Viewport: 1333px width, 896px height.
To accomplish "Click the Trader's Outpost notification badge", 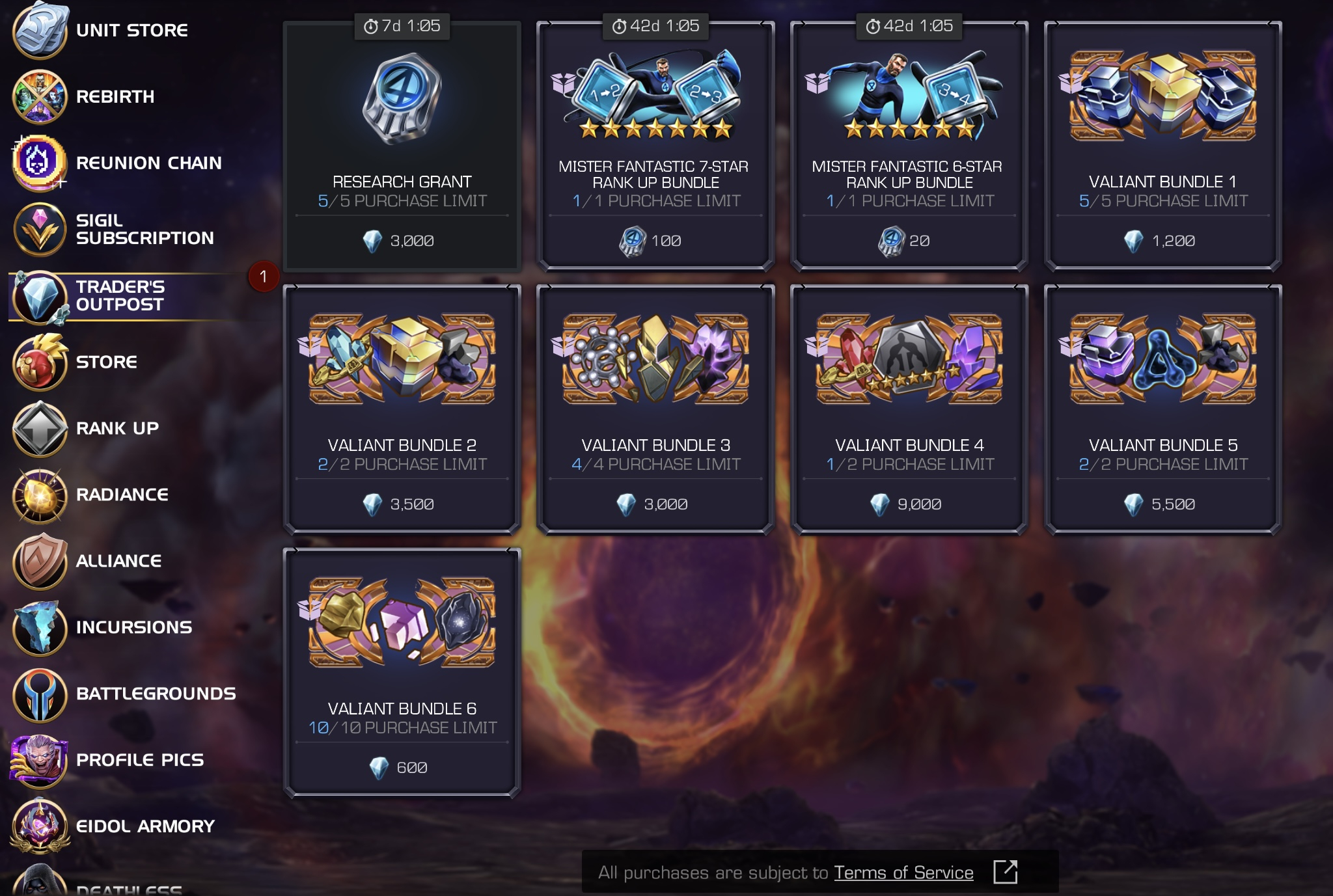I will click(x=264, y=277).
